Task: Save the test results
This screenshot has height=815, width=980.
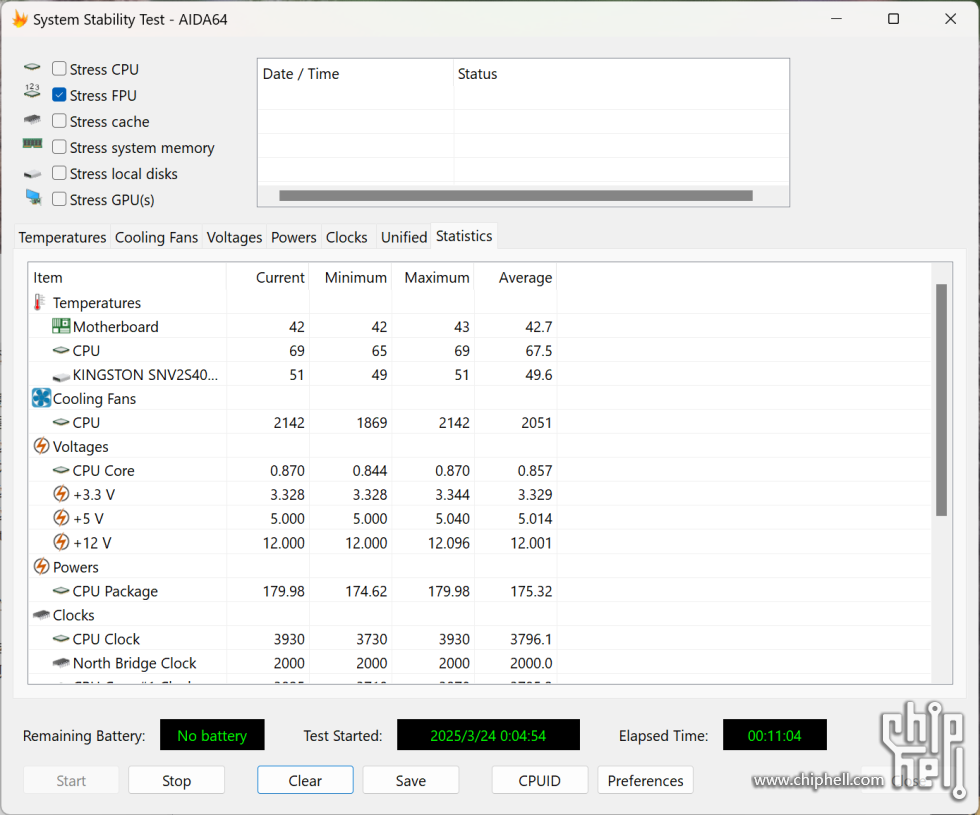Action: click(x=411, y=781)
